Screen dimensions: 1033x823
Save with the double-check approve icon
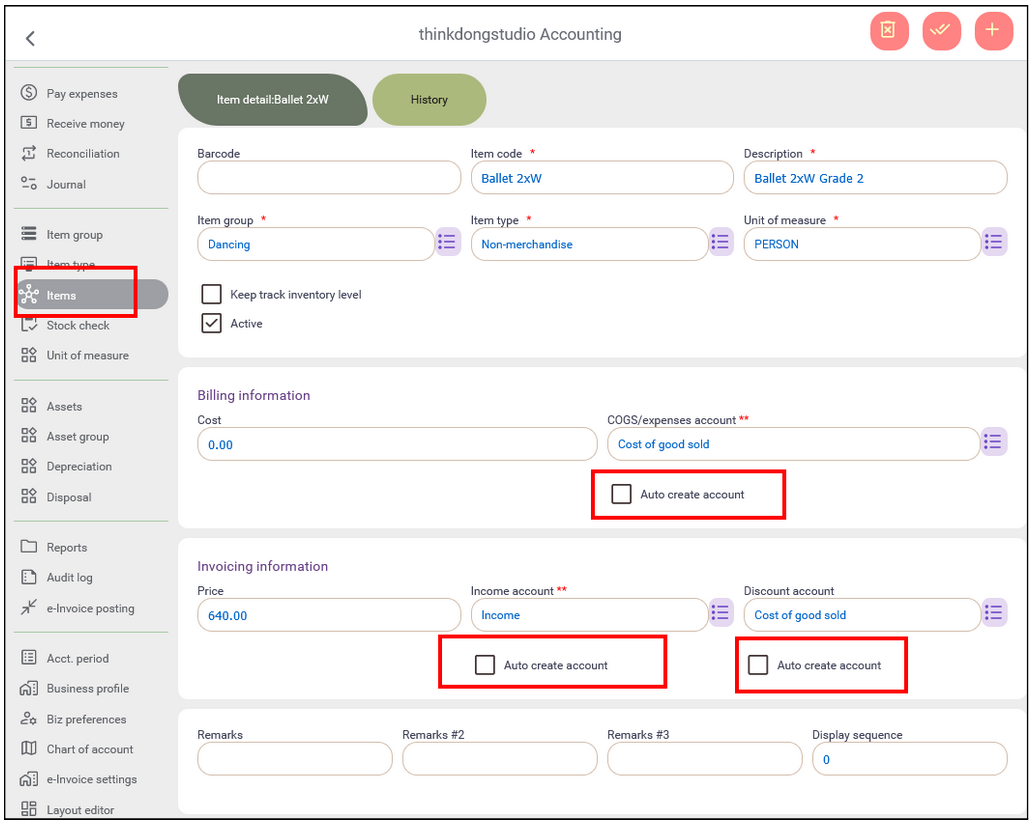pyautogui.click(x=941, y=30)
